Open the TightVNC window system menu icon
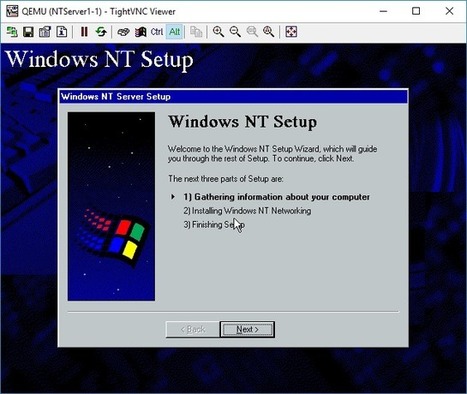Viewport: 467px width, 394px height. pyautogui.click(x=12, y=11)
